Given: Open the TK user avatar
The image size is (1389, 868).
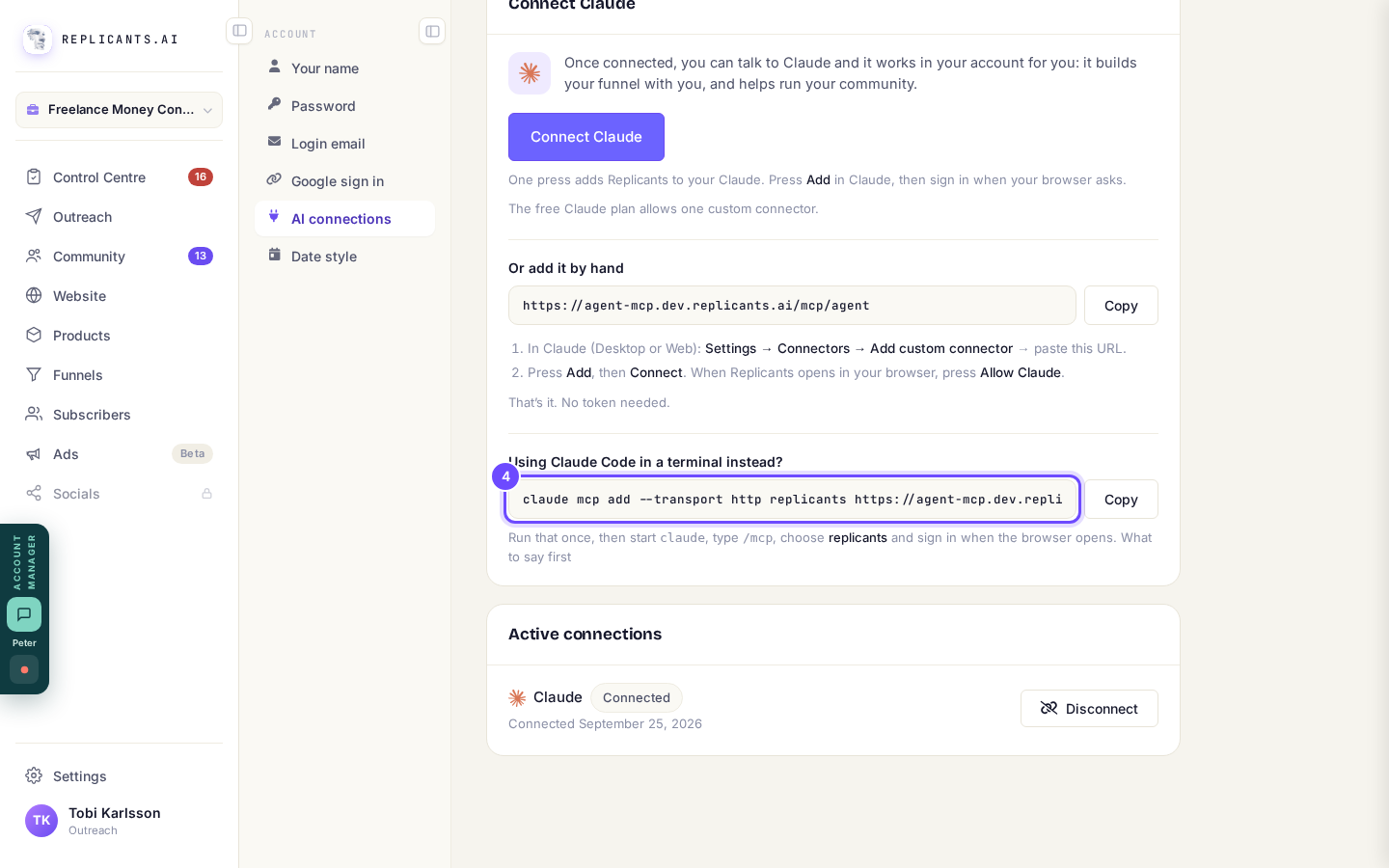Looking at the screenshot, I should pos(41,821).
